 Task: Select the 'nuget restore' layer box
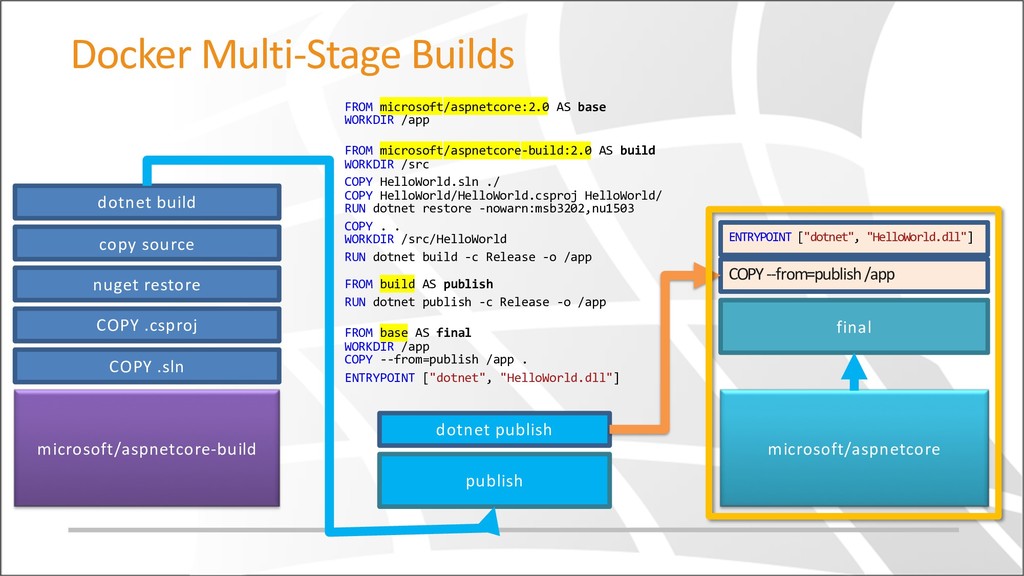click(x=147, y=284)
